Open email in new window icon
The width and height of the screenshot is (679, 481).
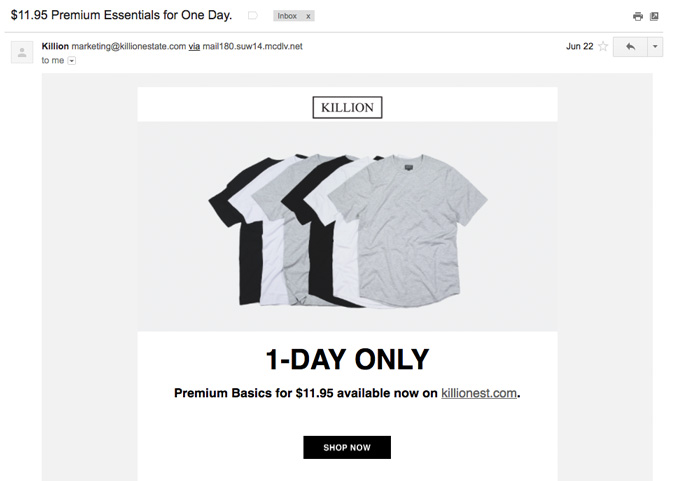coord(654,16)
